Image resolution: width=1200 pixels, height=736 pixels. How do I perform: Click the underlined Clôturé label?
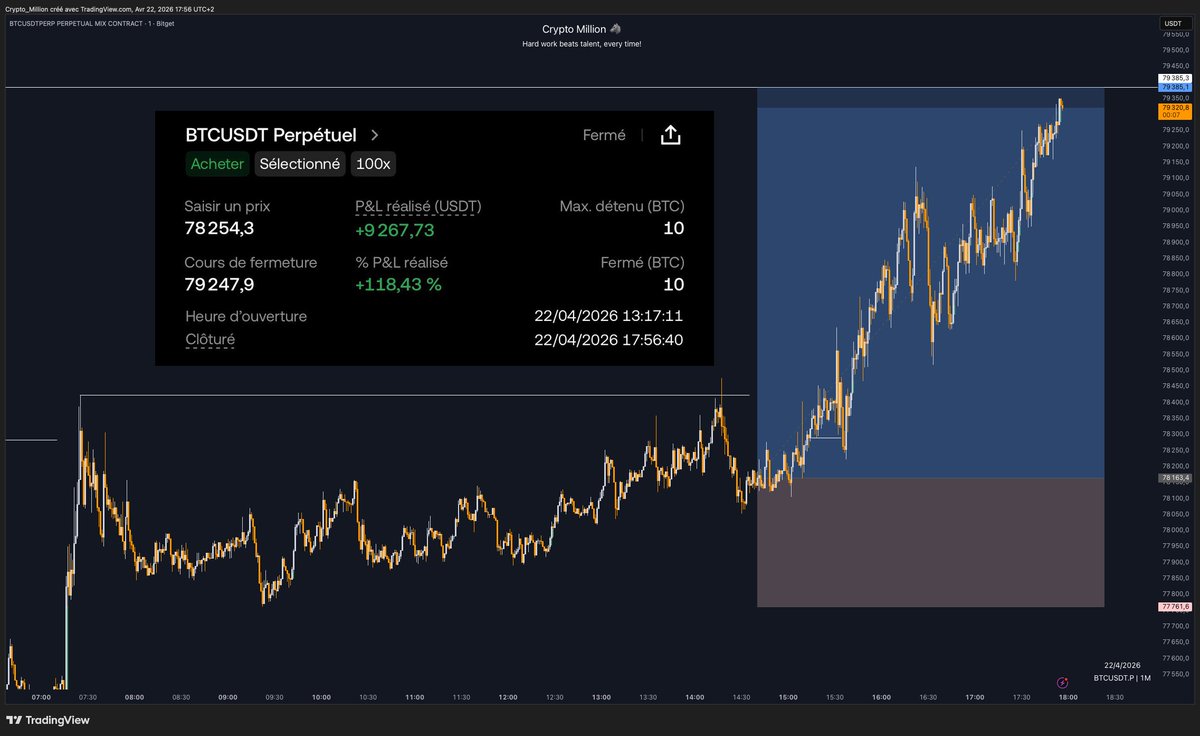click(x=210, y=340)
